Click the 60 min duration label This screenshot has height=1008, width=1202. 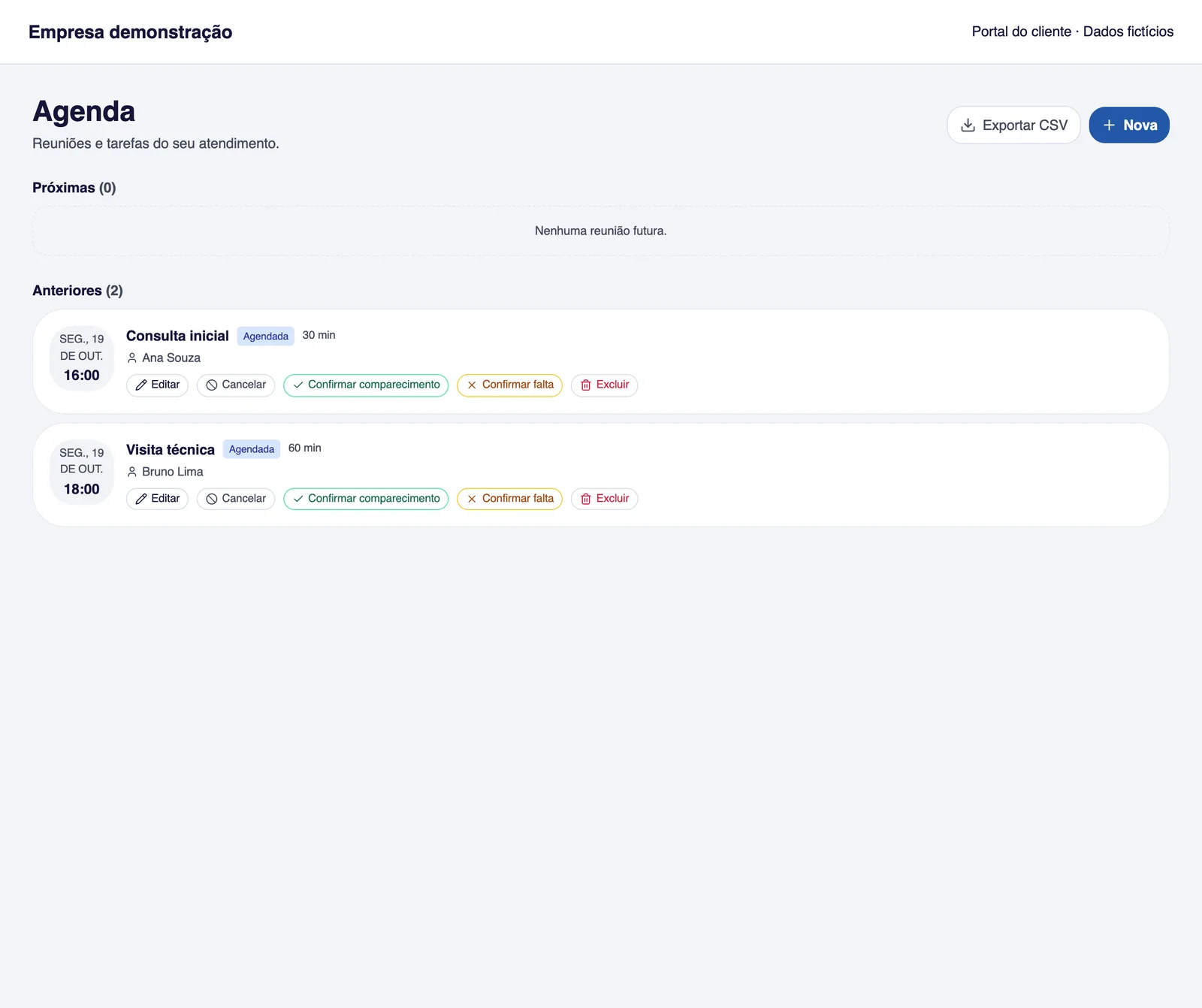click(305, 448)
